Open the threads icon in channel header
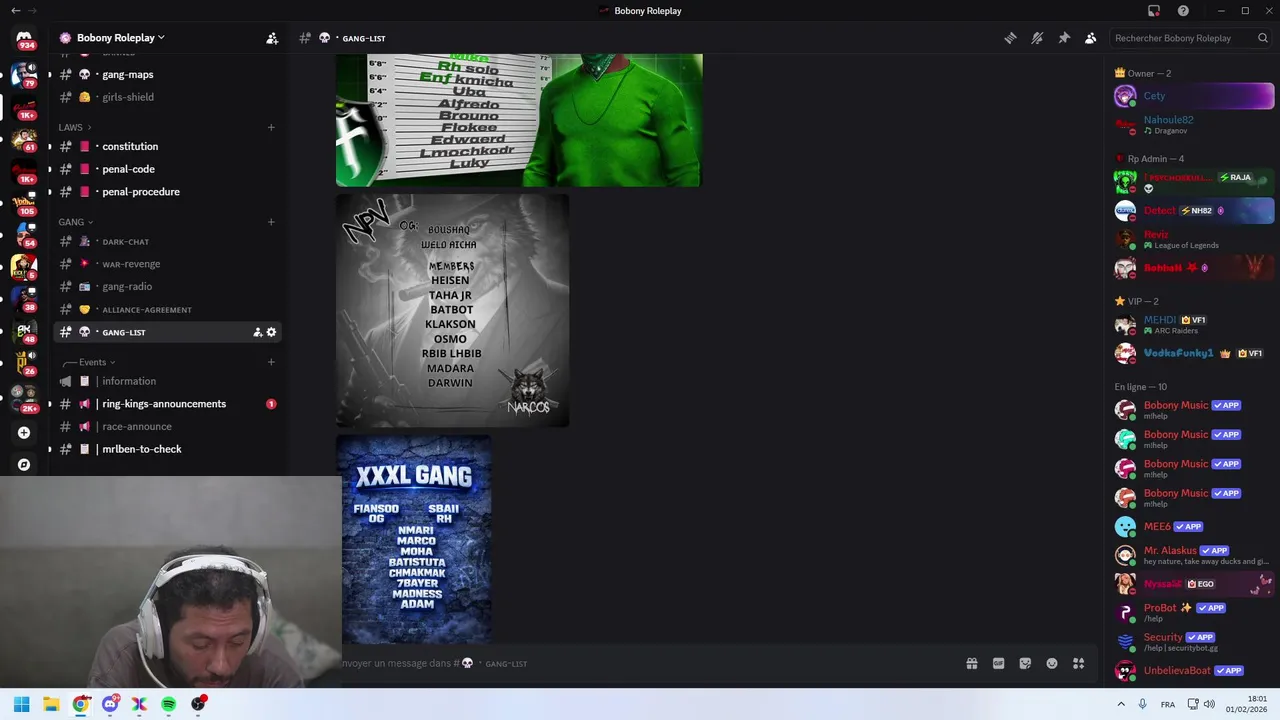Image resolution: width=1280 pixels, height=720 pixels. tap(1010, 38)
